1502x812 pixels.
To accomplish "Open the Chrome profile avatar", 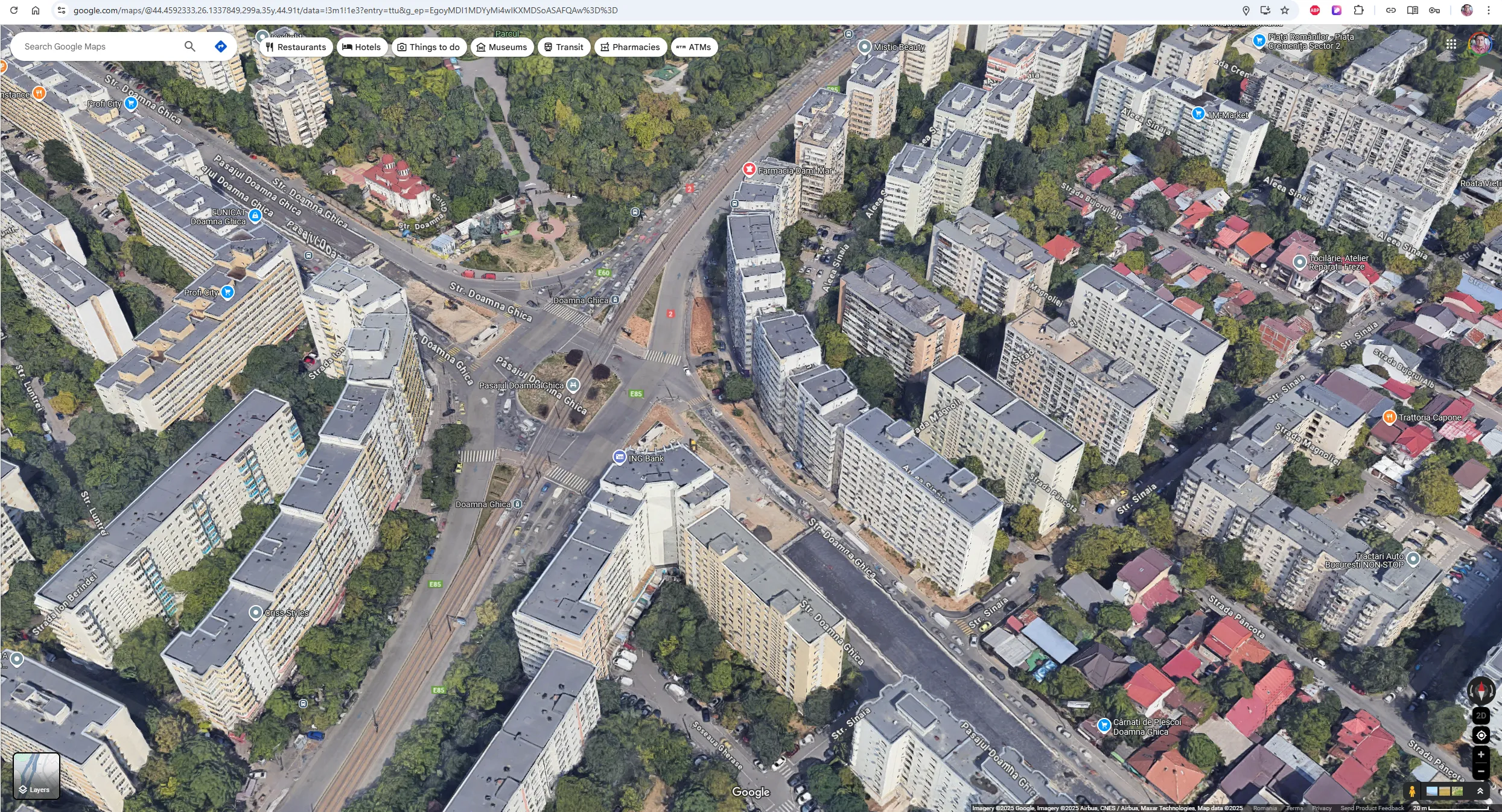I will point(1467,10).
